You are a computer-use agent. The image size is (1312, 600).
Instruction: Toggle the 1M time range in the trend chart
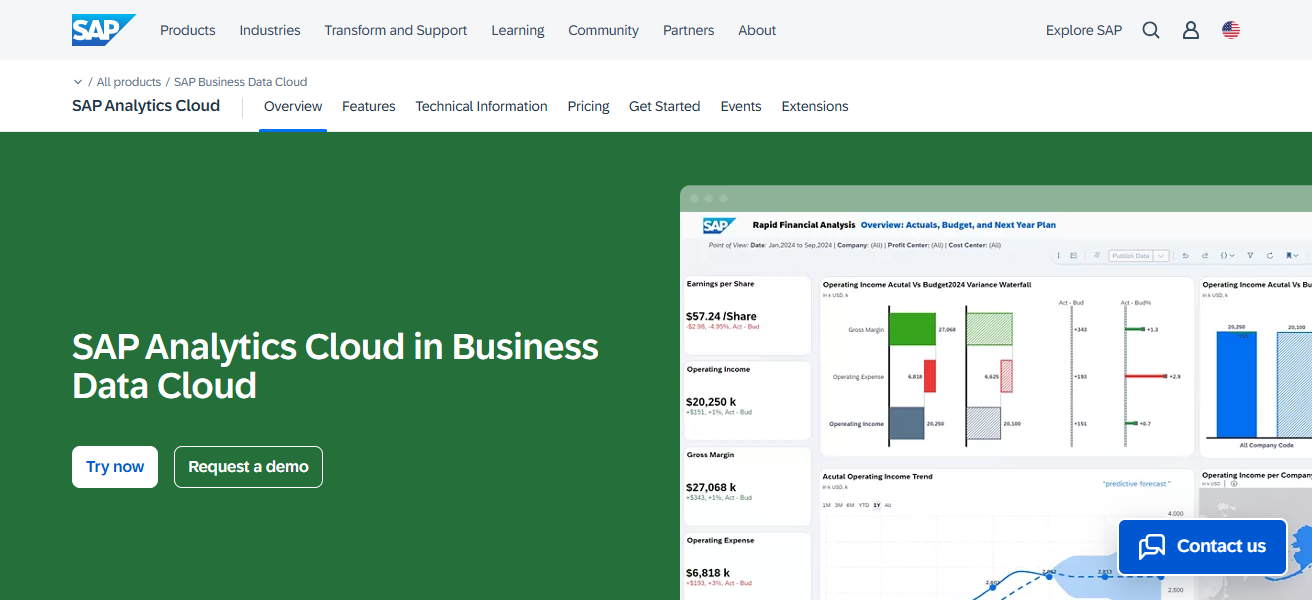[x=827, y=506]
